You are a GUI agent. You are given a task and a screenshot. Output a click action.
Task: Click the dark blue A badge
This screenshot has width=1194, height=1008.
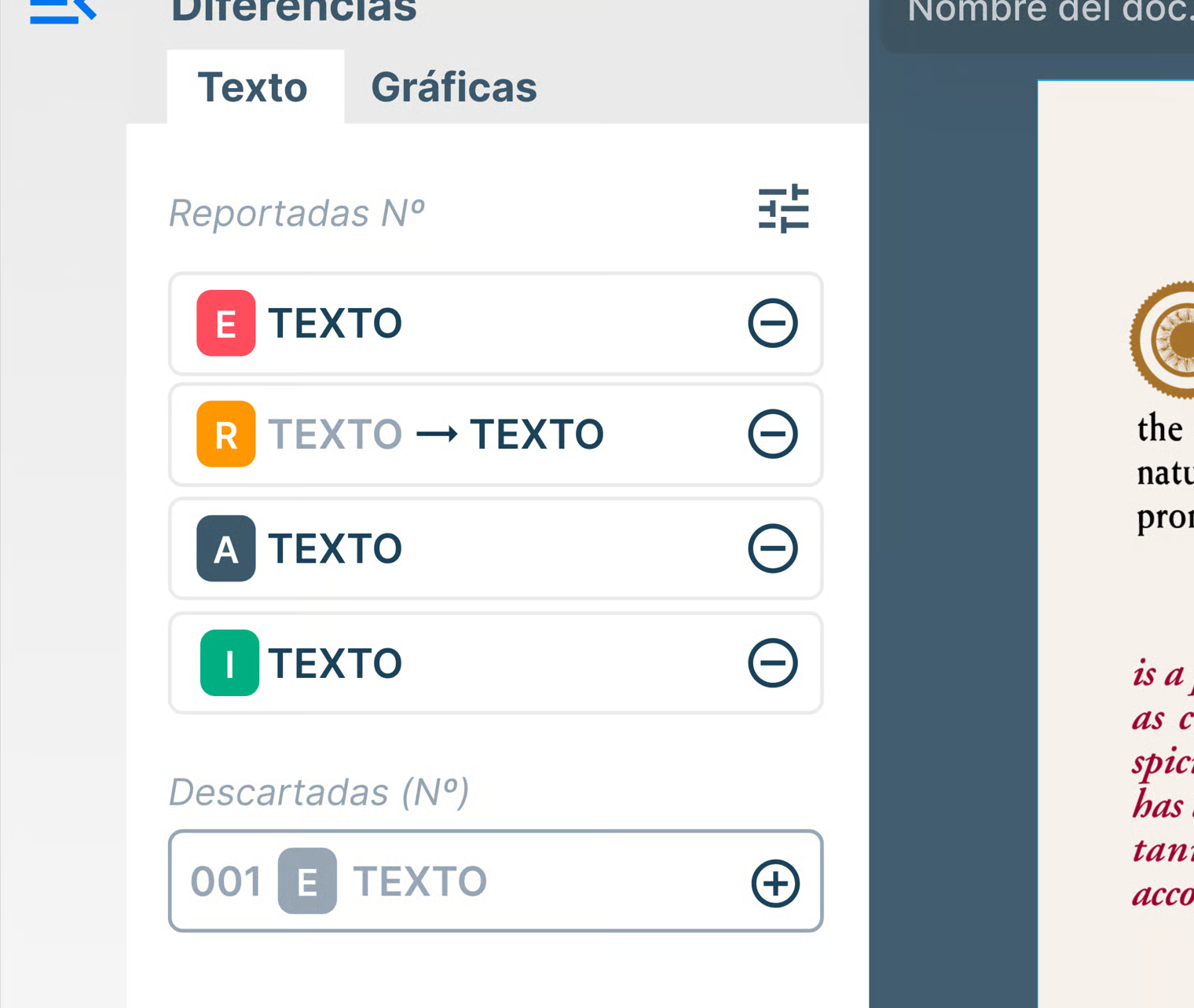coord(226,548)
